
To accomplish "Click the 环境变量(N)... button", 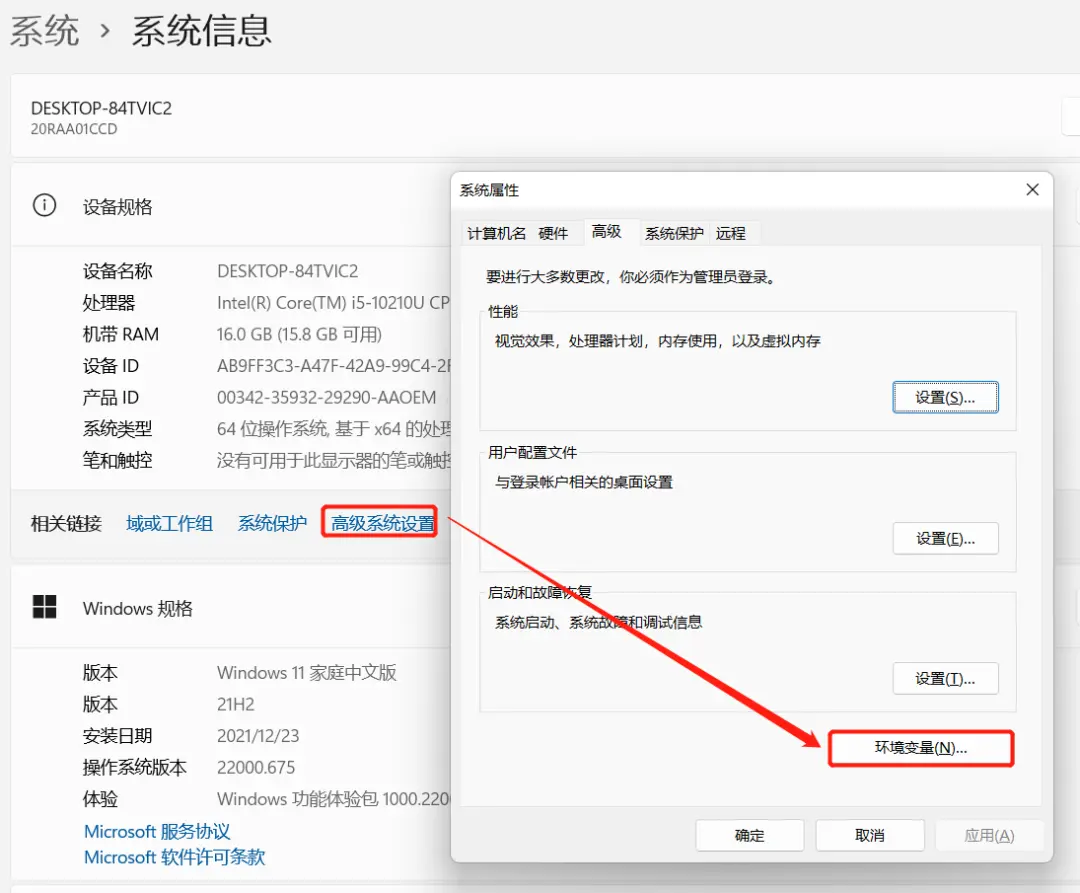I will tap(921, 748).
